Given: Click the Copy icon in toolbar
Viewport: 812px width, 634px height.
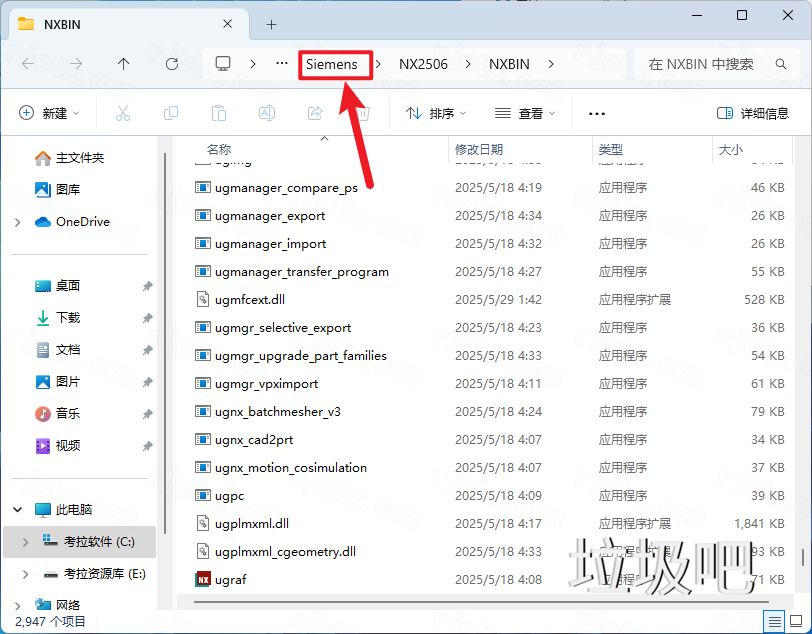Looking at the screenshot, I should 171,114.
